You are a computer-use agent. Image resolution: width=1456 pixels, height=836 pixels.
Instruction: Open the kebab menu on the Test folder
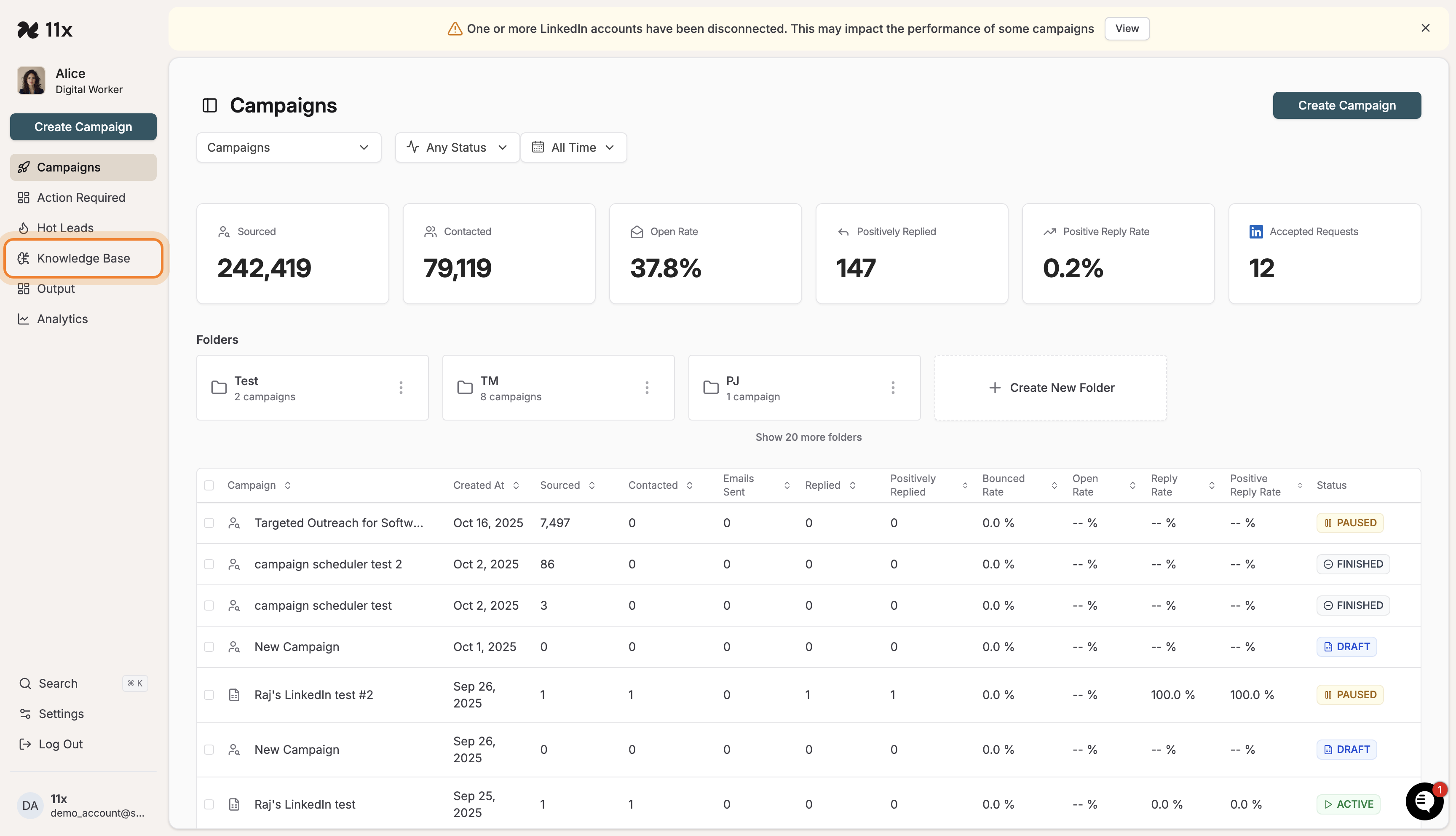click(x=401, y=387)
